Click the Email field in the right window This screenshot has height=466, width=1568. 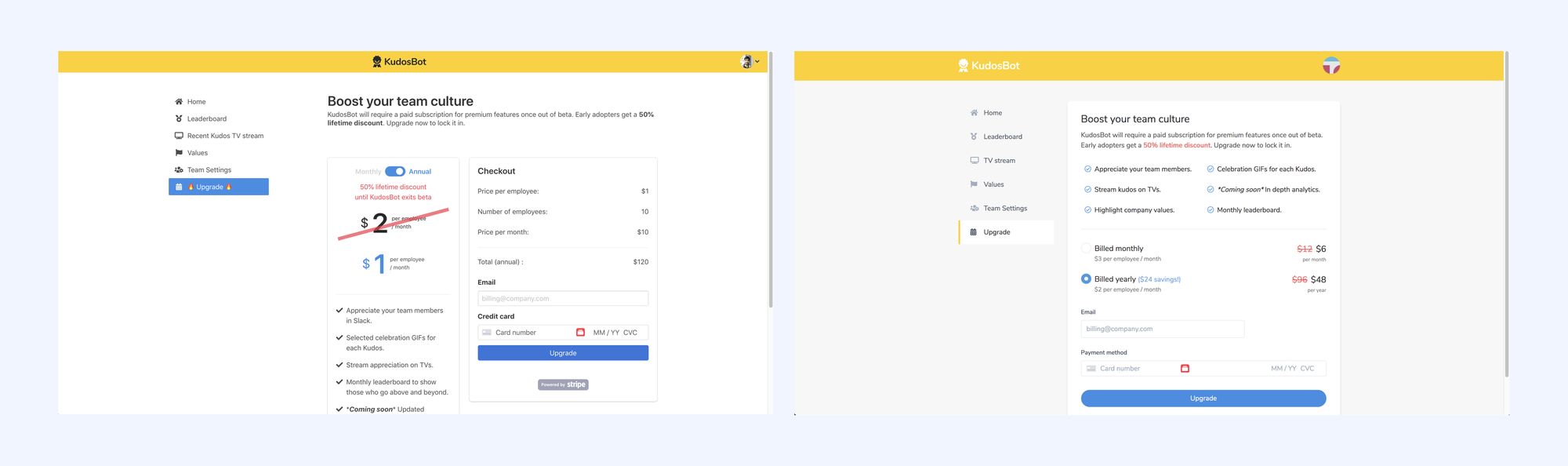tap(1163, 329)
